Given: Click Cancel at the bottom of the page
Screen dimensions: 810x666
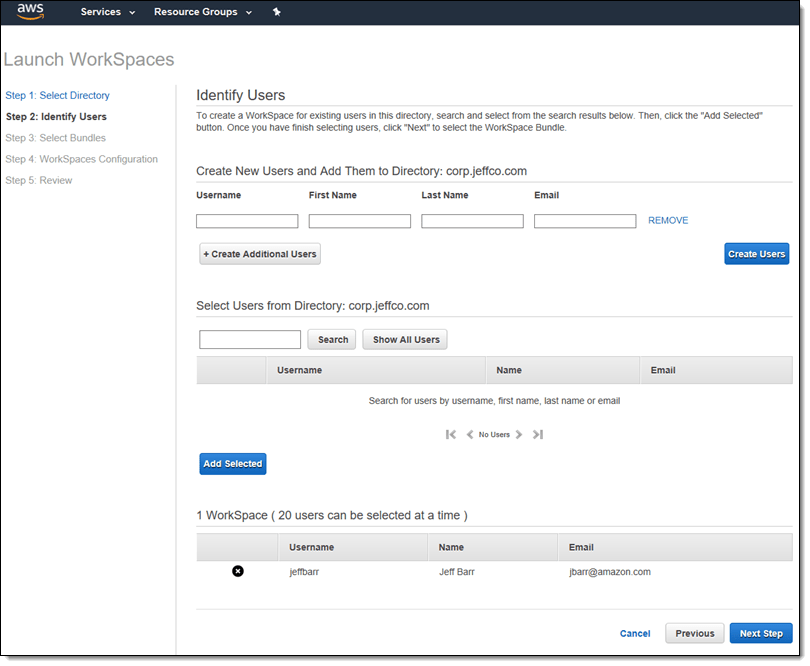Looking at the screenshot, I should [x=635, y=633].
